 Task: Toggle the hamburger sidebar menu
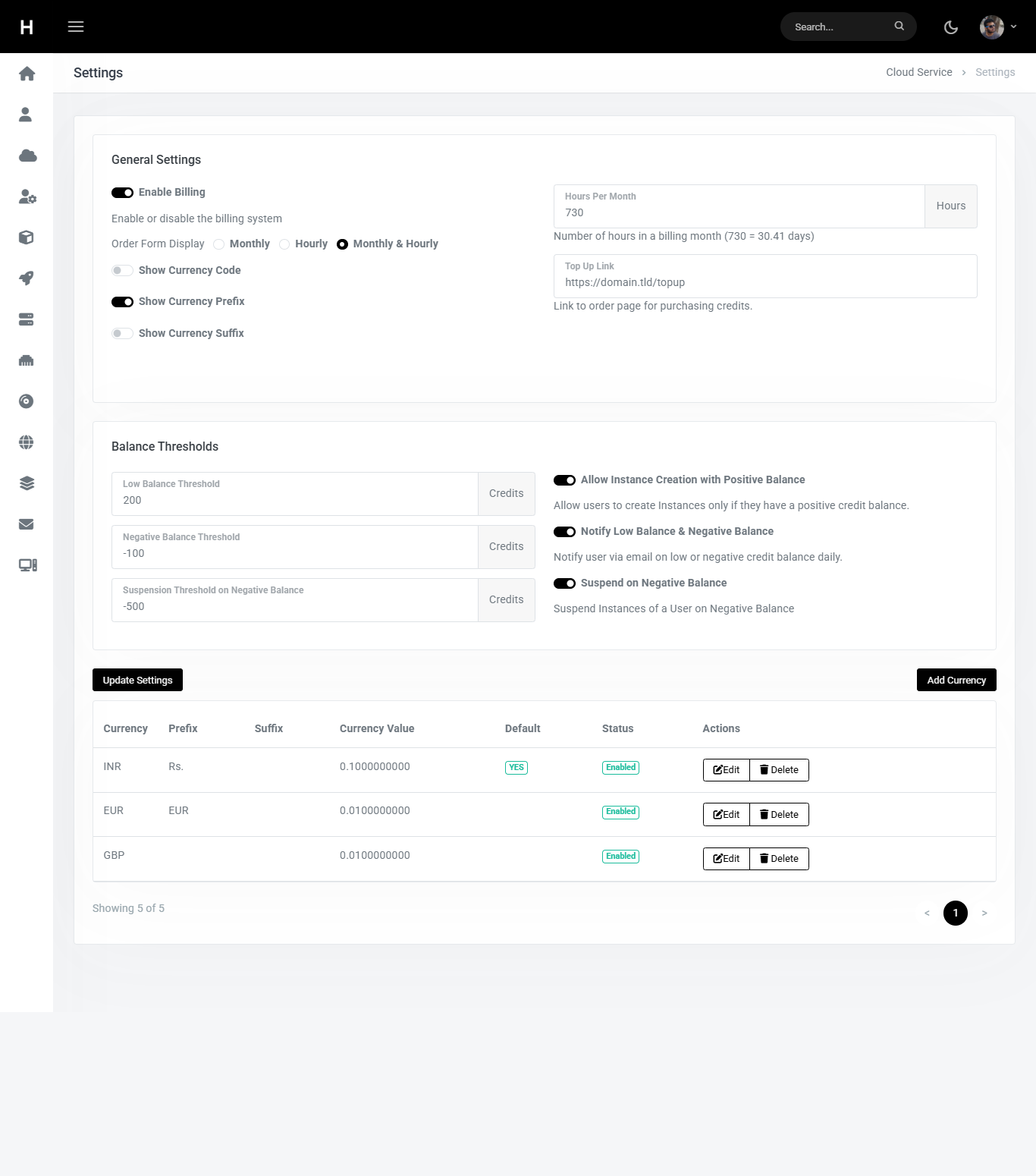tap(76, 27)
